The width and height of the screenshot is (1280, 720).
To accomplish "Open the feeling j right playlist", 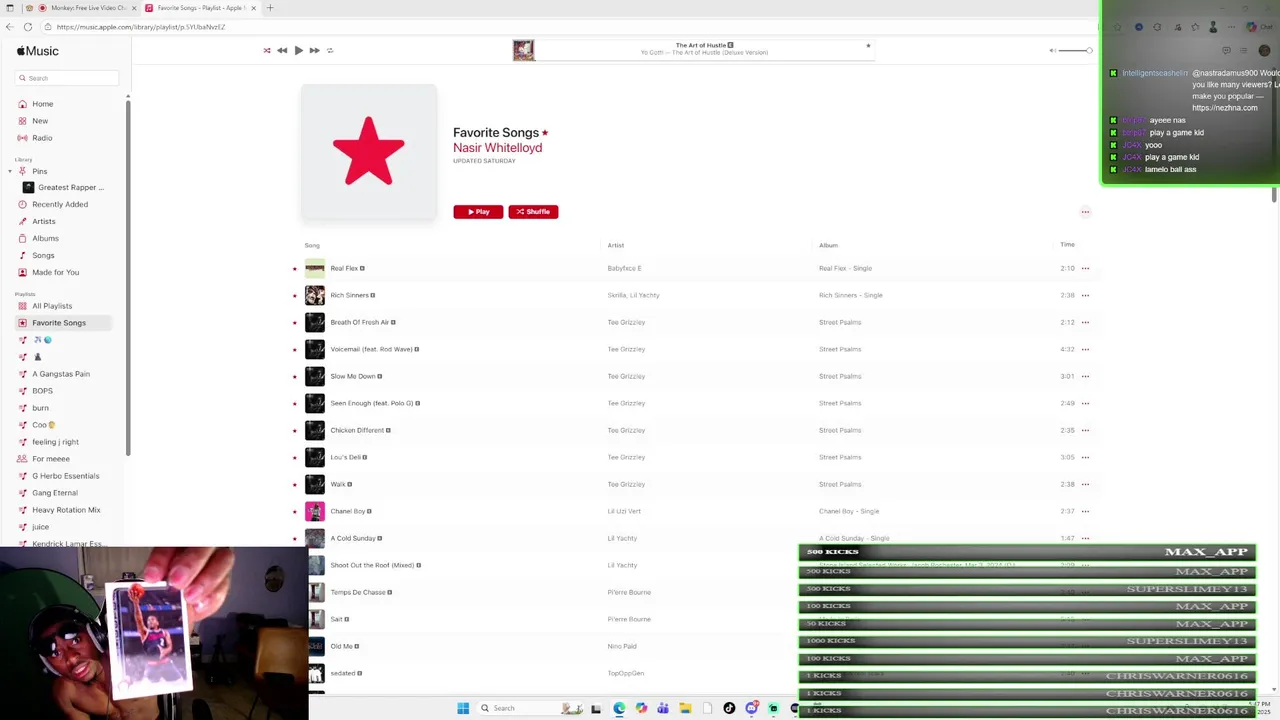I will 55,442.
